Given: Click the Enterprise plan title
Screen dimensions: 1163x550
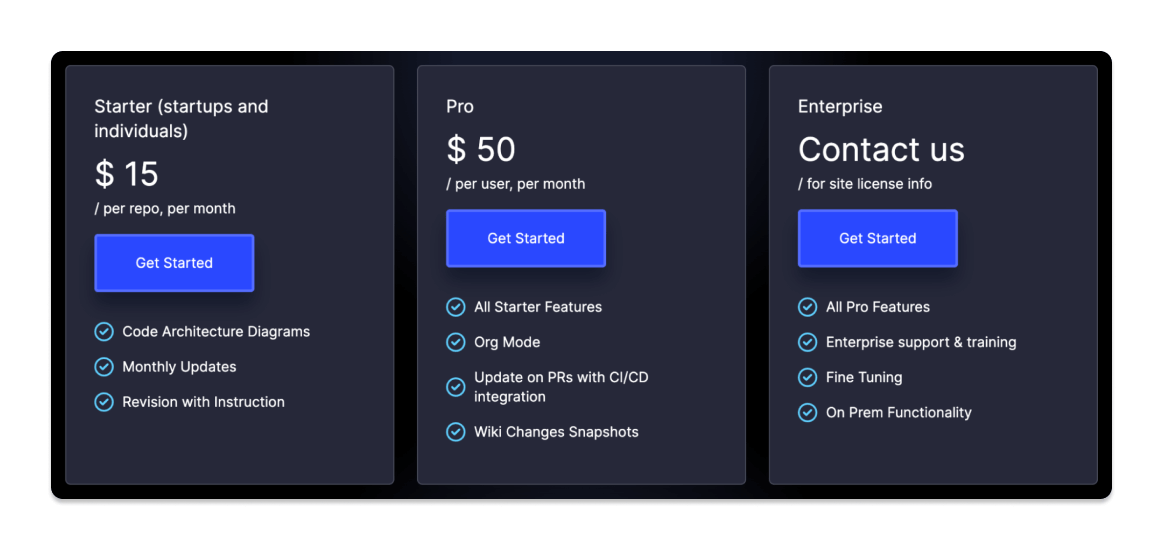Looking at the screenshot, I should (840, 107).
